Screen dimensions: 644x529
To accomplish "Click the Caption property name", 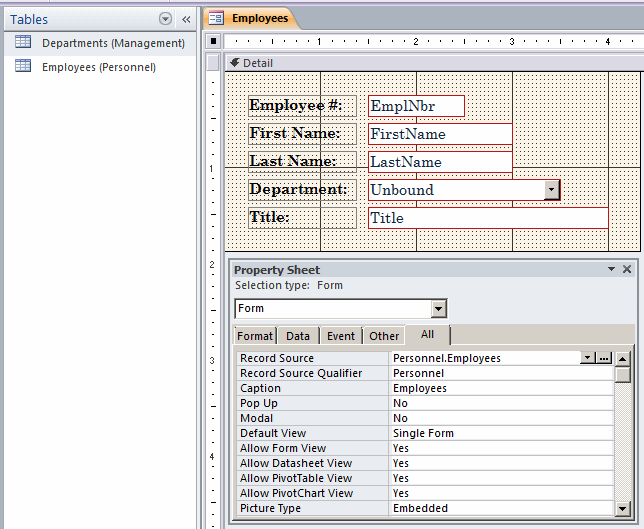I will (260, 388).
